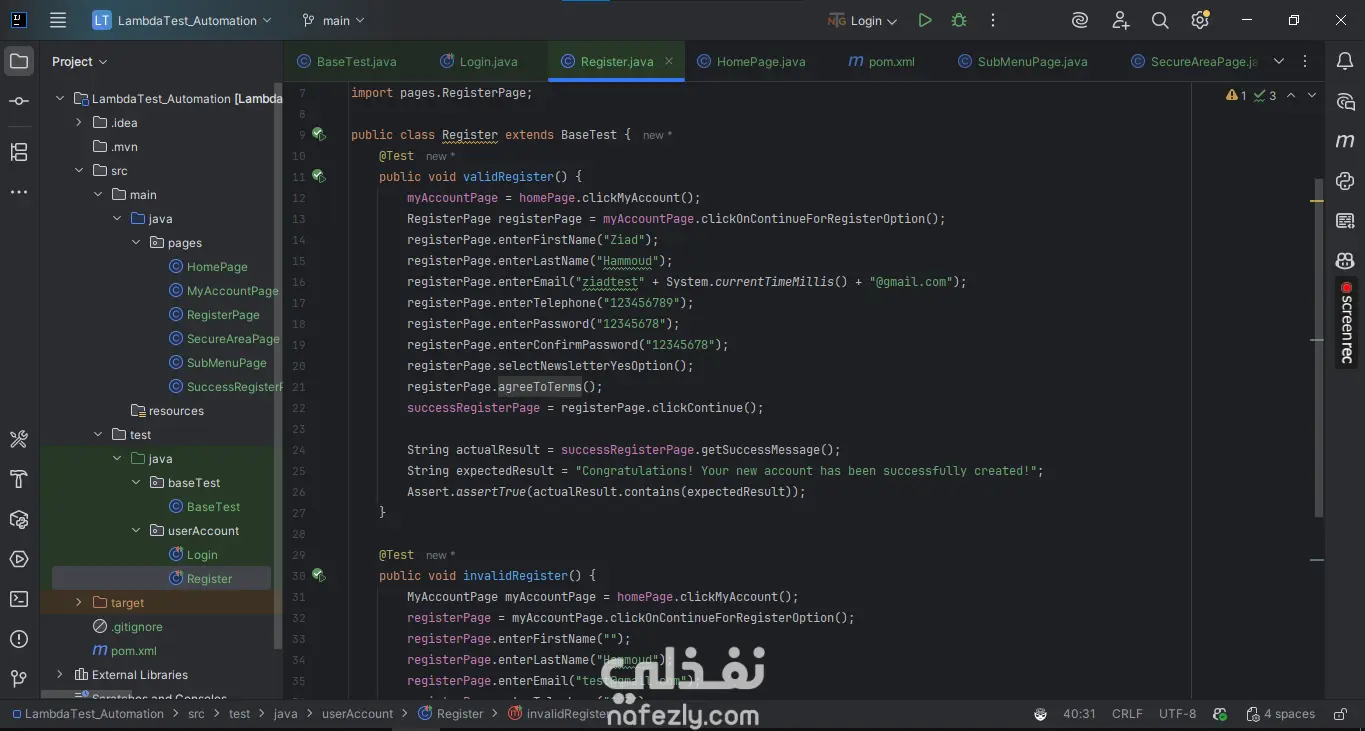Collapse the pages package

(x=136, y=243)
